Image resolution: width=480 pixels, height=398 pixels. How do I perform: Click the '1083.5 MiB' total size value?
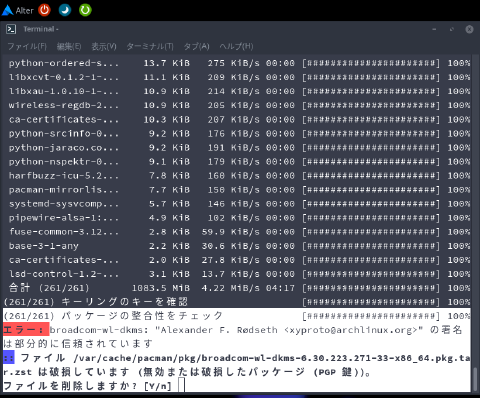pyautogui.click(x=161, y=288)
